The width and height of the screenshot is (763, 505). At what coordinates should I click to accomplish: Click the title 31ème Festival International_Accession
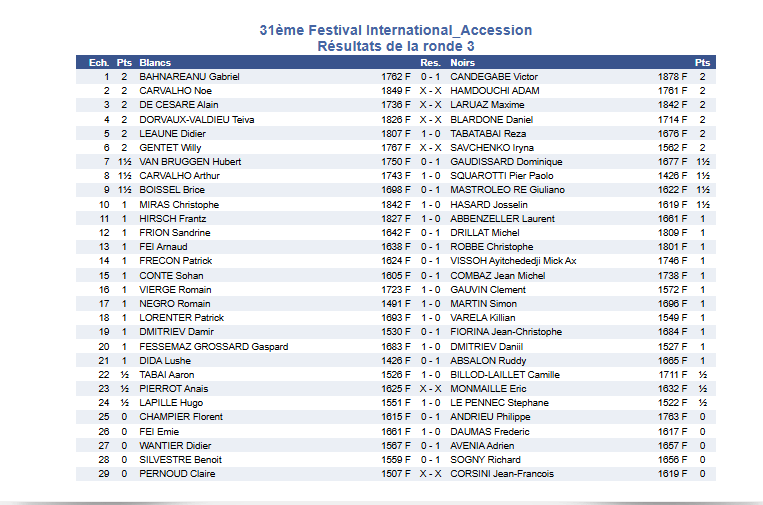[x=395, y=31]
